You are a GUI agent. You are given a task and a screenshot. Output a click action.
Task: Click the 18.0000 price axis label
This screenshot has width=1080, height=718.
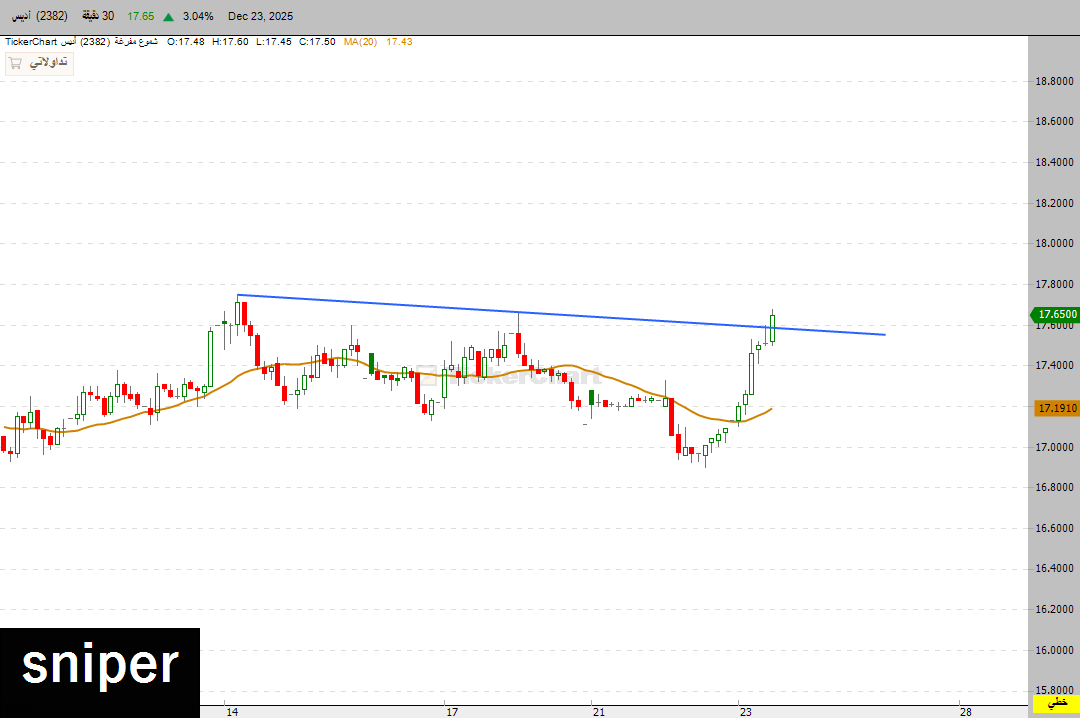pos(1054,243)
